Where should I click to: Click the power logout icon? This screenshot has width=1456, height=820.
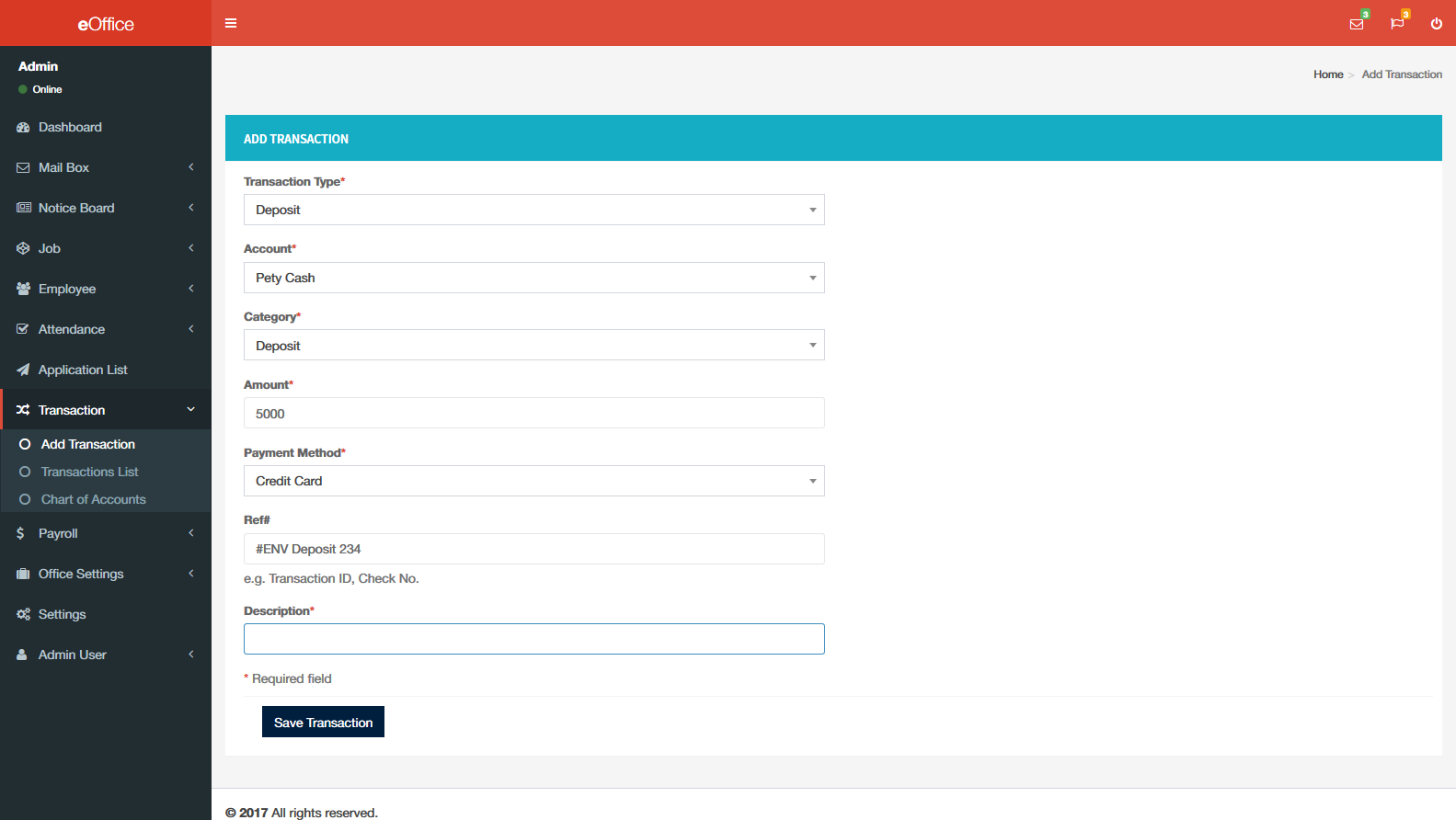tap(1436, 24)
